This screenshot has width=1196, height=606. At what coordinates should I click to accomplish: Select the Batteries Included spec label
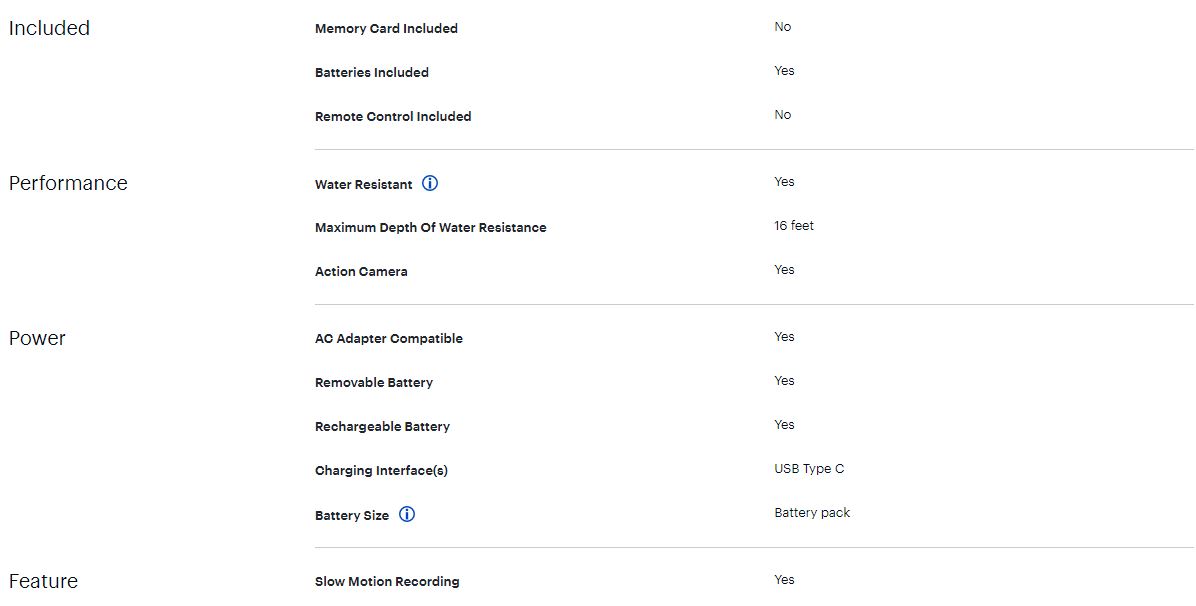[371, 73]
